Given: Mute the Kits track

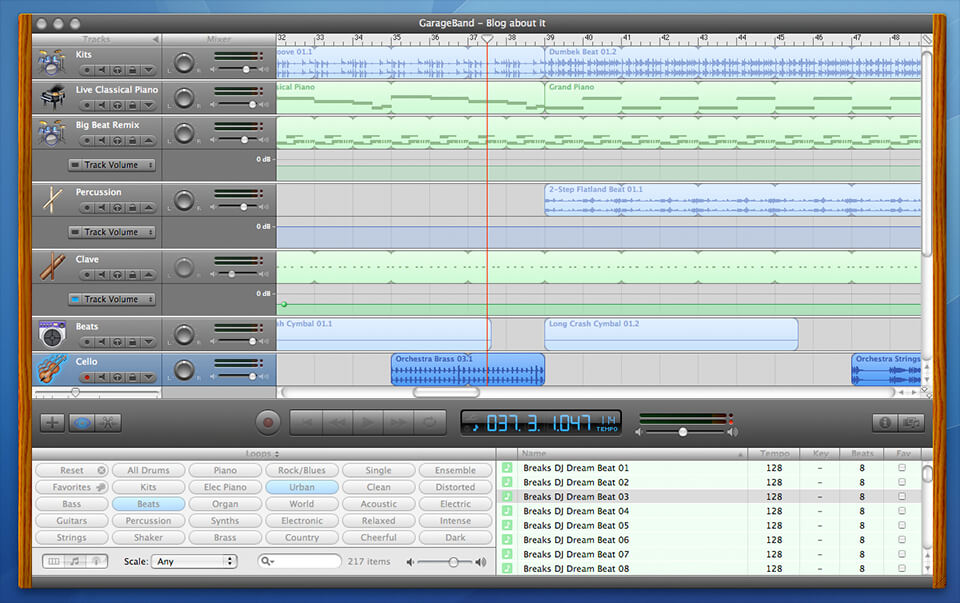Looking at the screenshot, I should (x=102, y=70).
